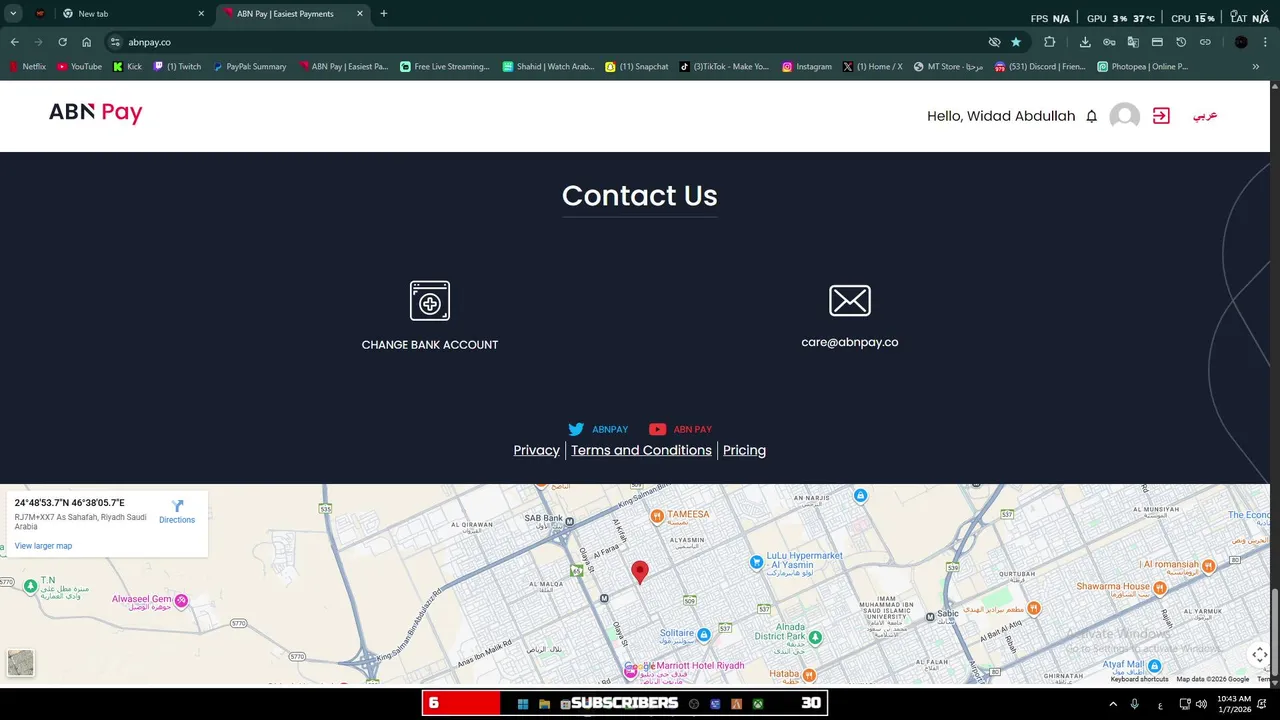Click the care@abnpay.co email address
The width and height of the screenshot is (1280, 720).
pos(850,342)
